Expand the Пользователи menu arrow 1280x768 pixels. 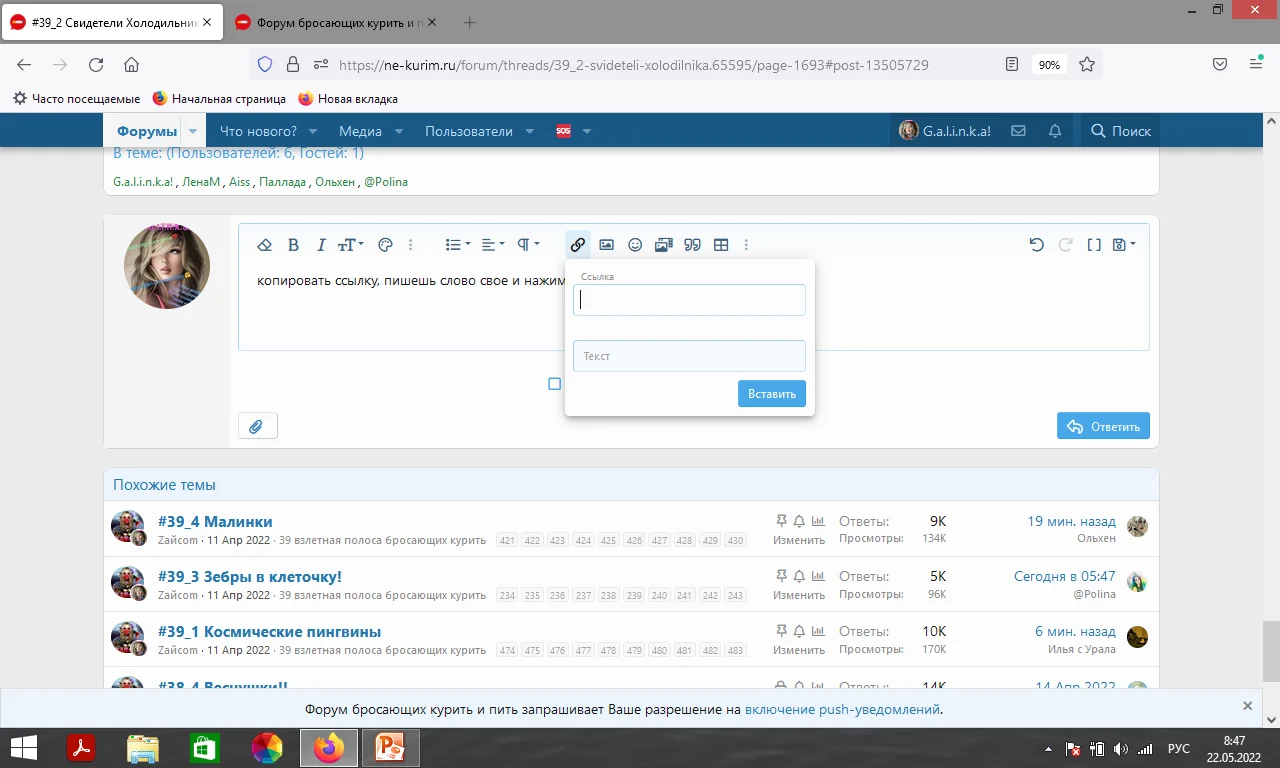tap(530, 131)
